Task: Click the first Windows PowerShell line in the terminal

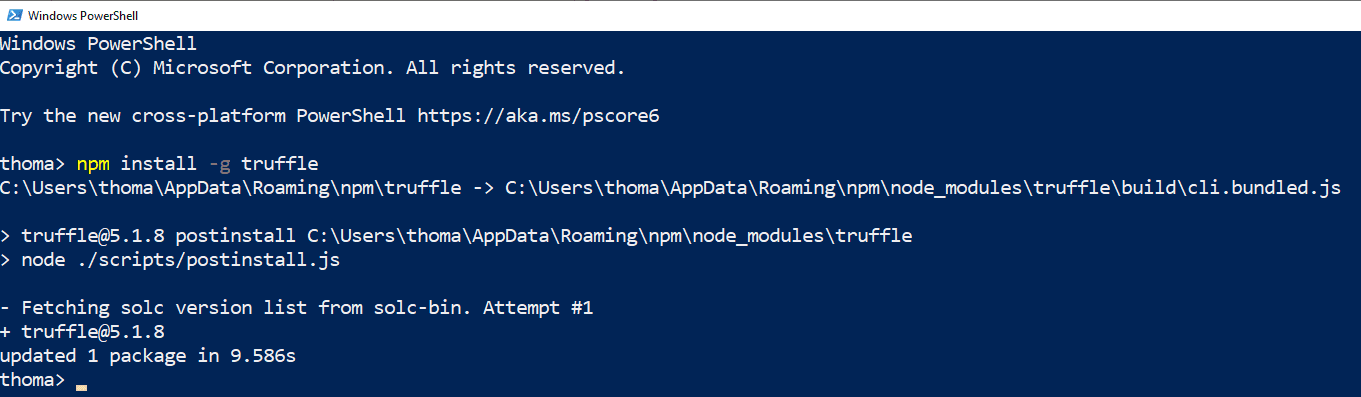Action: [x=99, y=44]
